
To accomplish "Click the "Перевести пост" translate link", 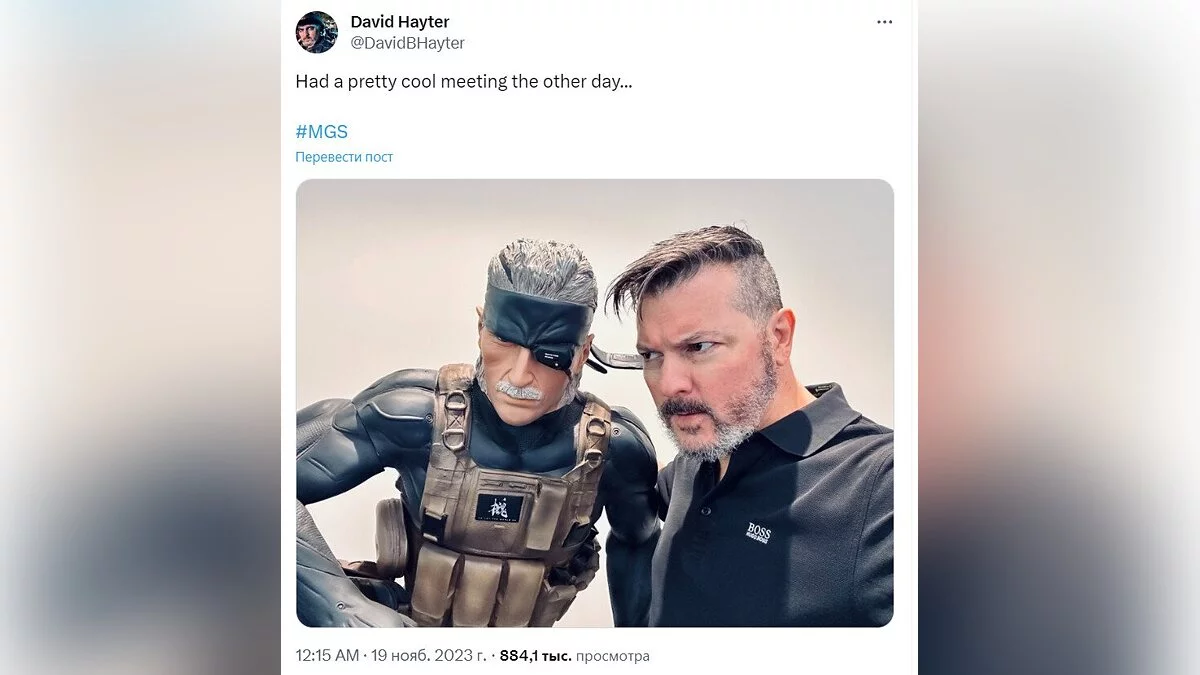I will pyautogui.click(x=344, y=157).
